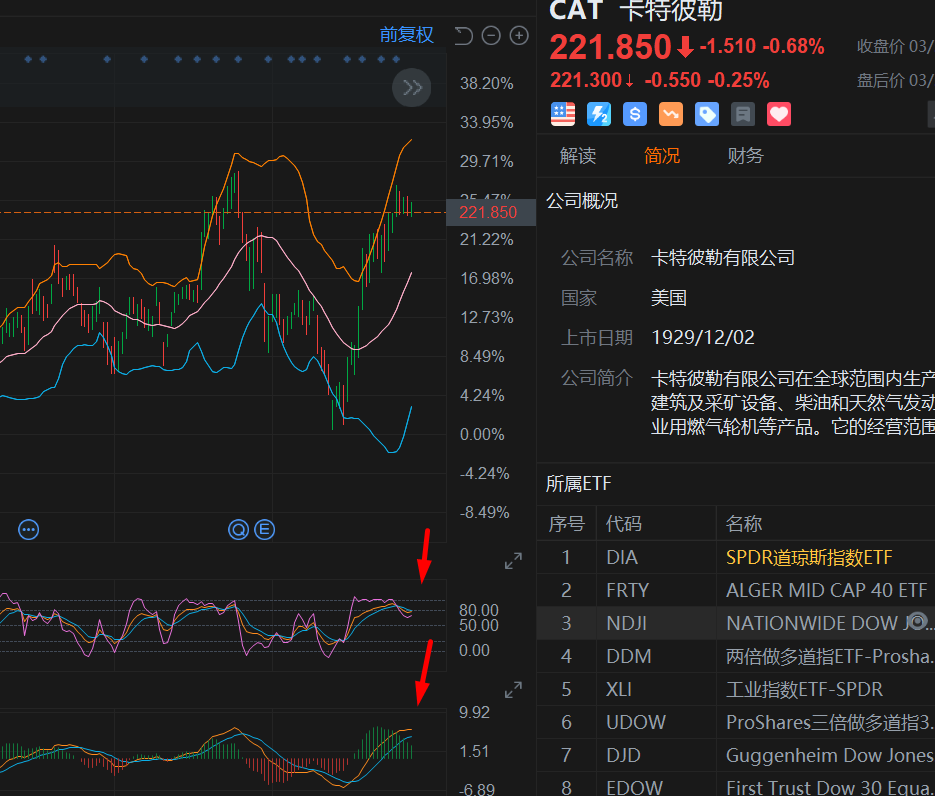Image resolution: width=935 pixels, height=796 pixels.
Task: Zoom in the chart with plus icon
Action: pyautogui.click(x=519, y=36)
